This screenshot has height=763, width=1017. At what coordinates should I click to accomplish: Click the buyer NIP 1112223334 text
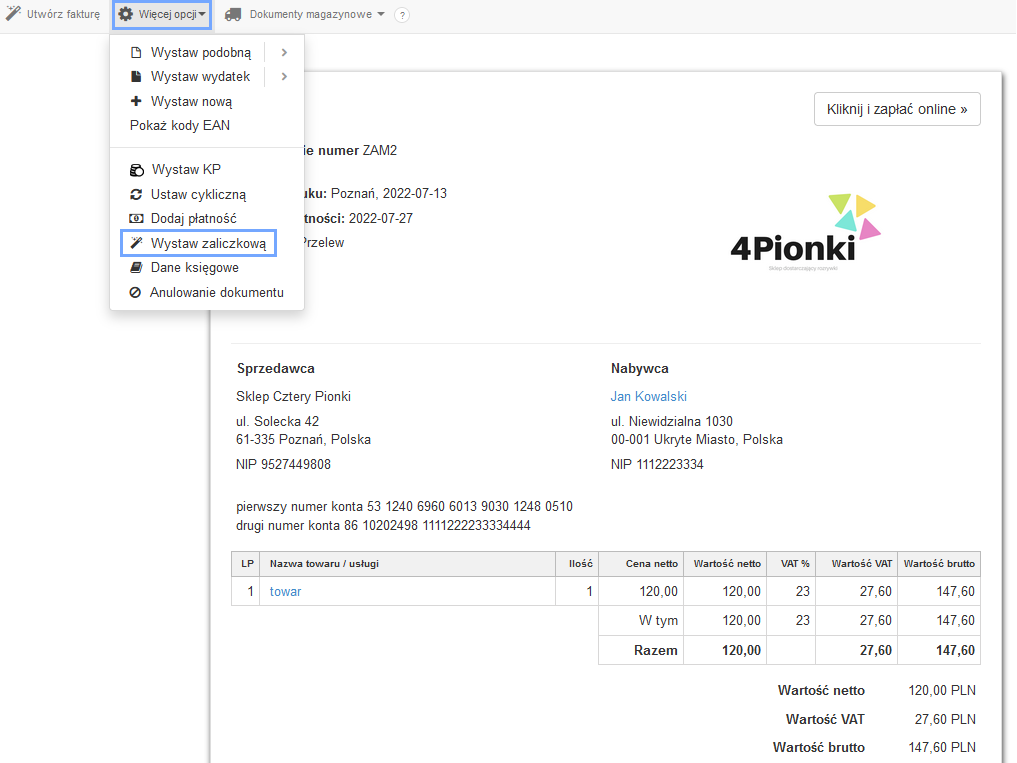coord(657,465)
